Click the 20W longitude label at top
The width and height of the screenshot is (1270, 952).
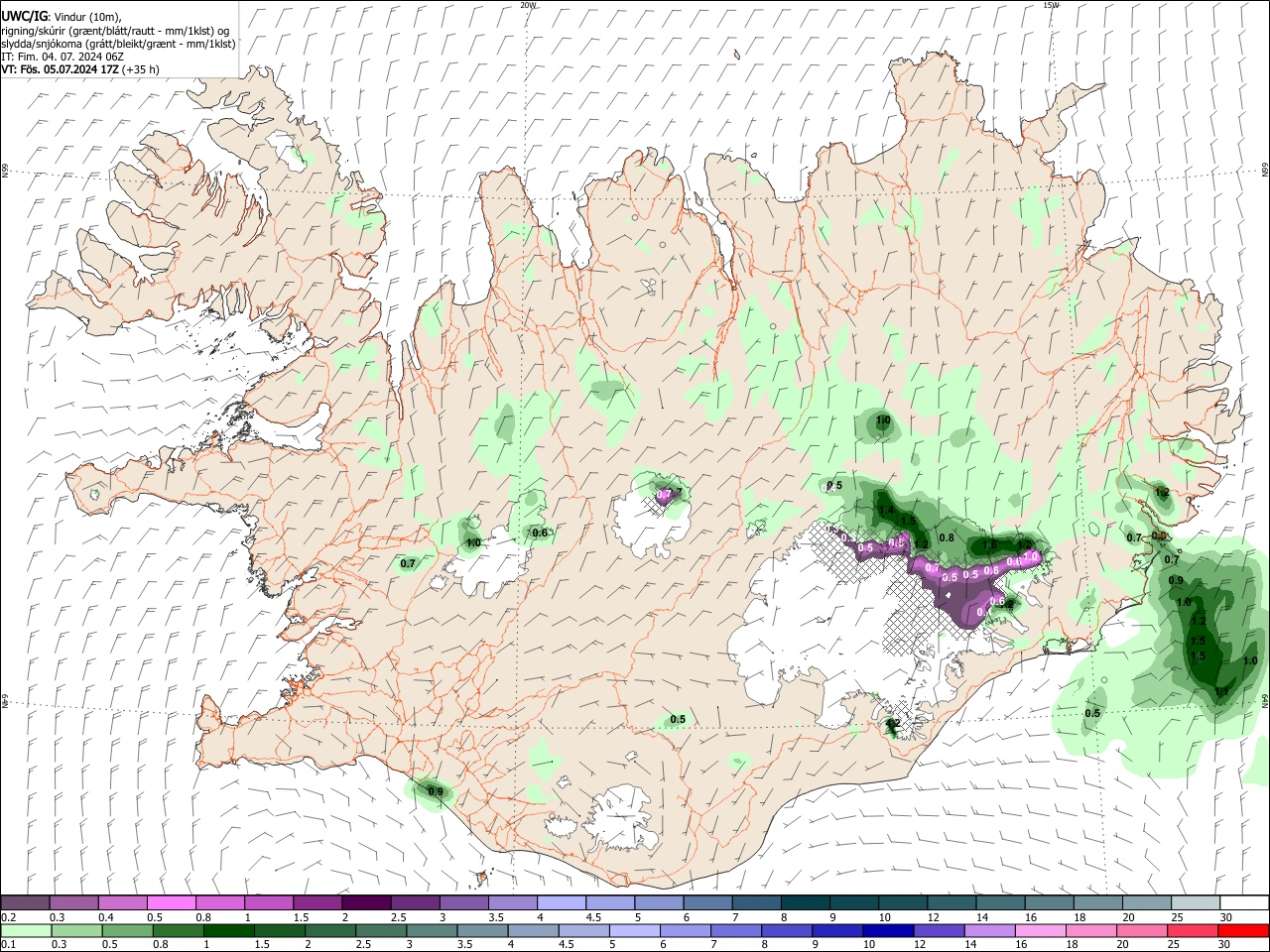(528, 5)
